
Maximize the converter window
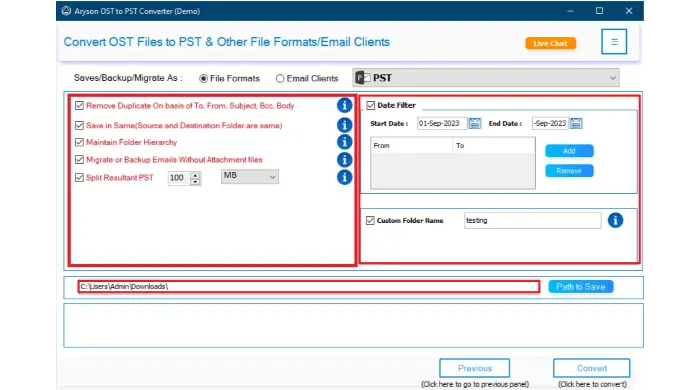pos(600,11)
